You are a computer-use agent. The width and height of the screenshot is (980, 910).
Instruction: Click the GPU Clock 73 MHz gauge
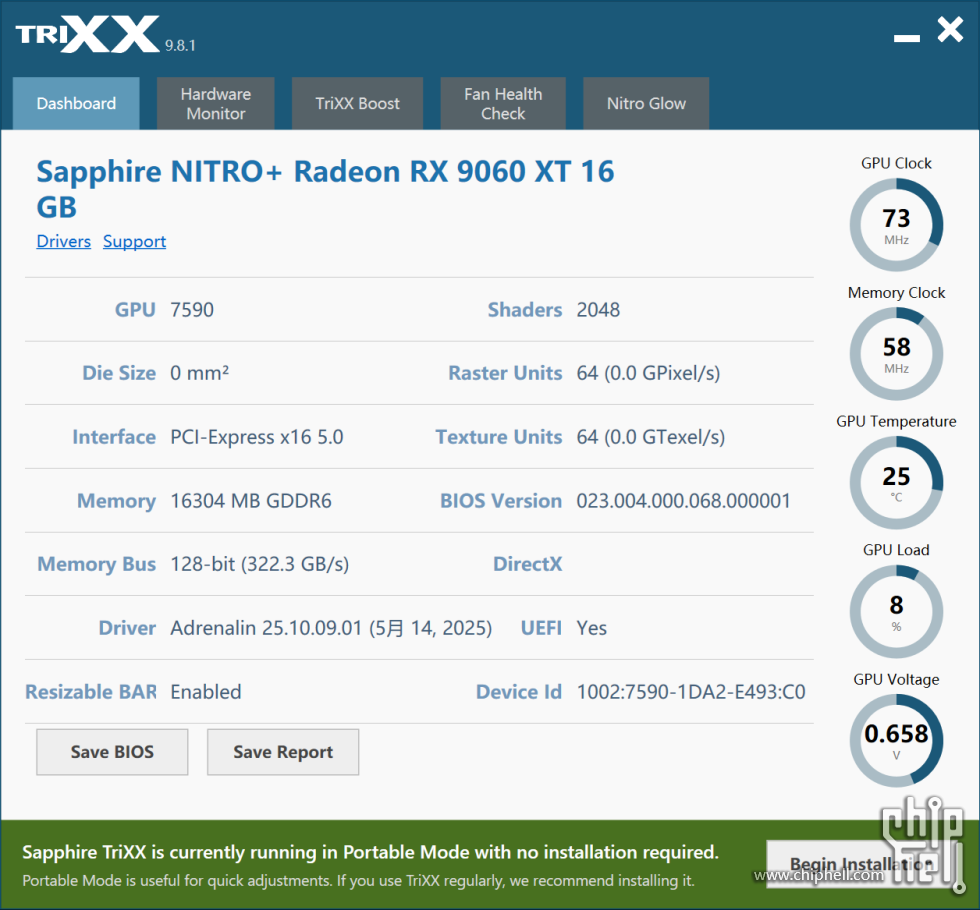pyautogui.click(x=896, y=225)
